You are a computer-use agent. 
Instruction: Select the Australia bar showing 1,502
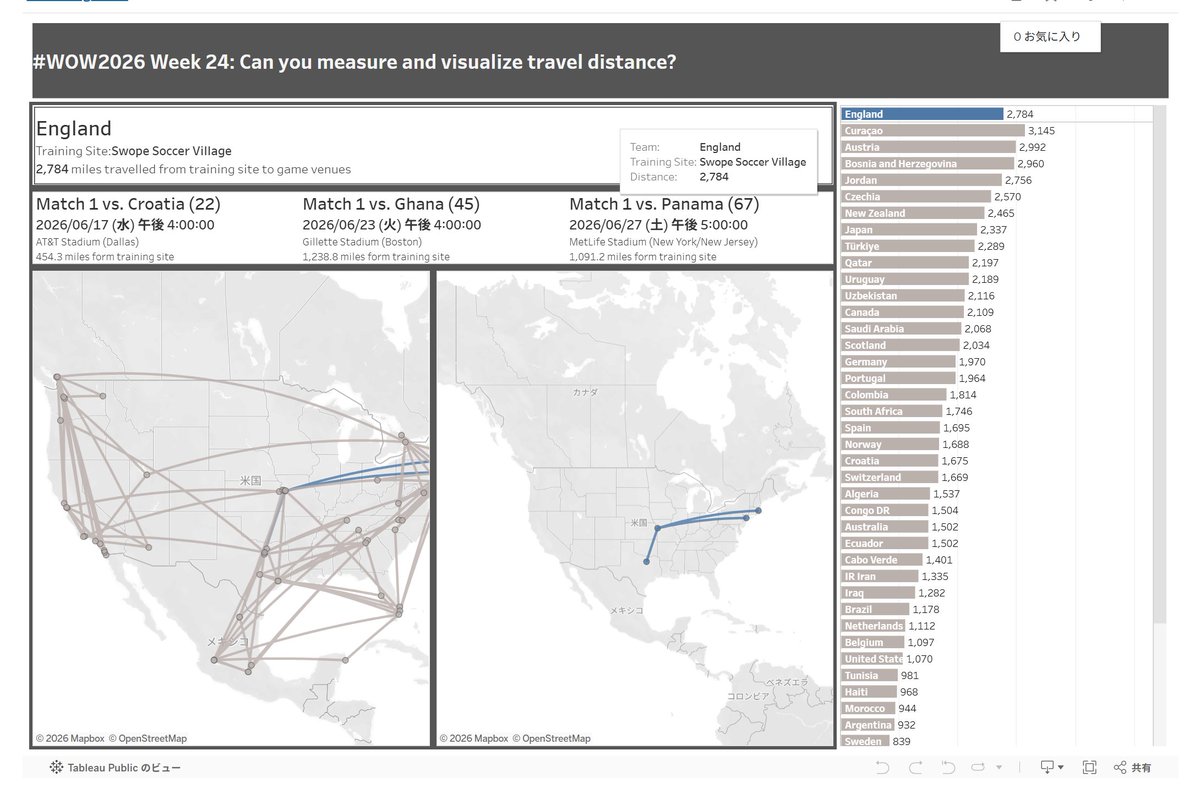click(885, 527)
